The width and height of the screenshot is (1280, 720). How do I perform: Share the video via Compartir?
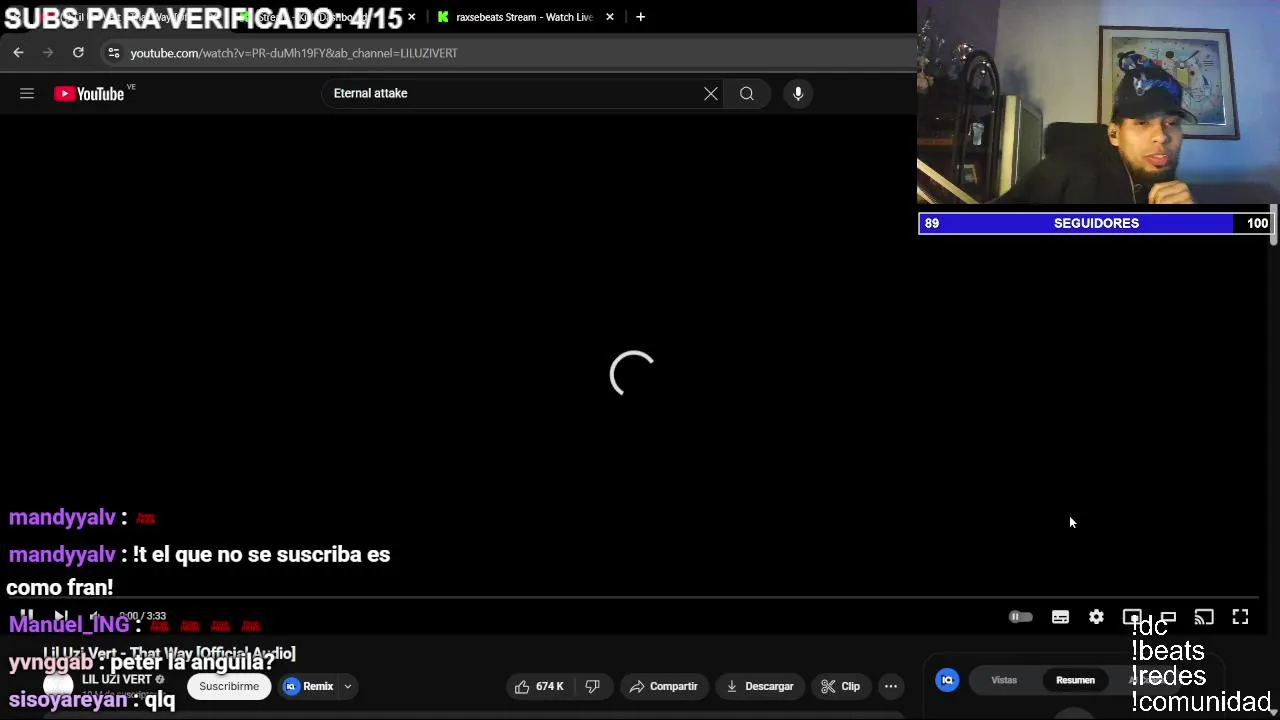663,686
